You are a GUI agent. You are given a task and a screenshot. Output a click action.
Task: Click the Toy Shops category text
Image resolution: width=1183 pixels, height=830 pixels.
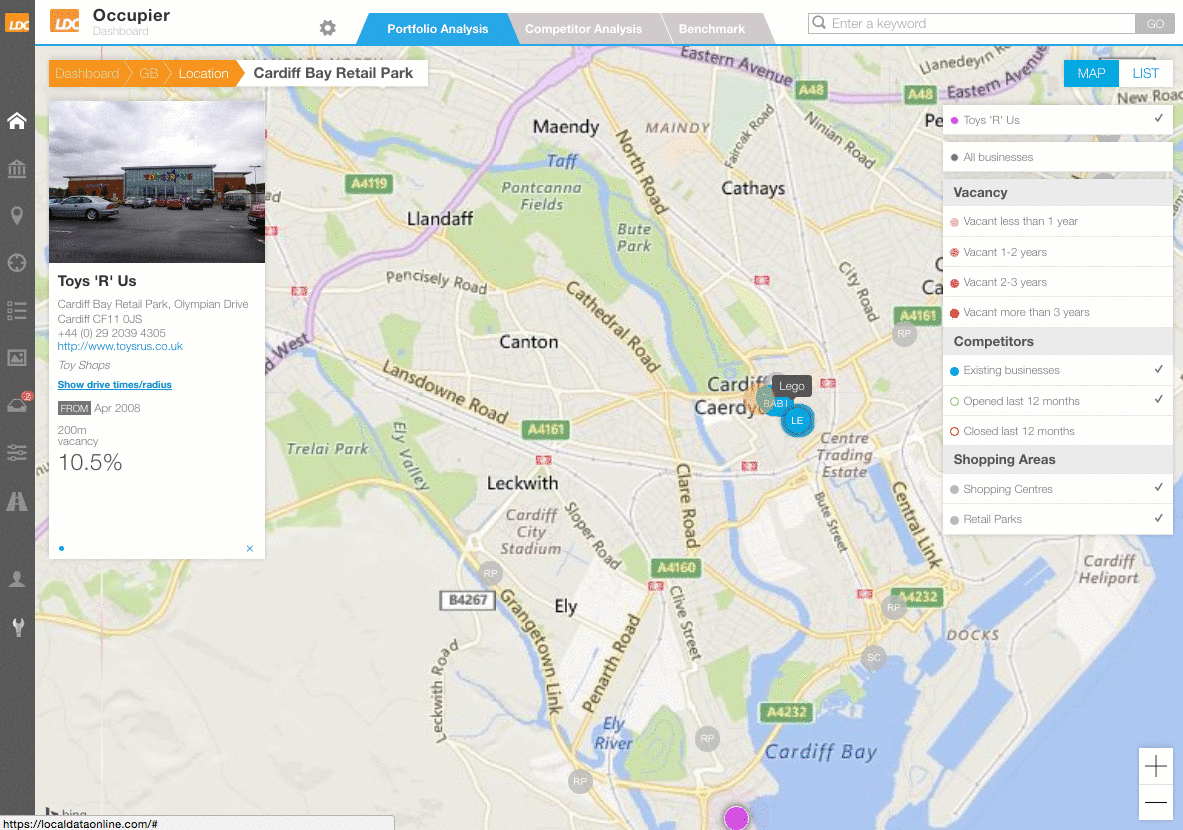[84, 365]
